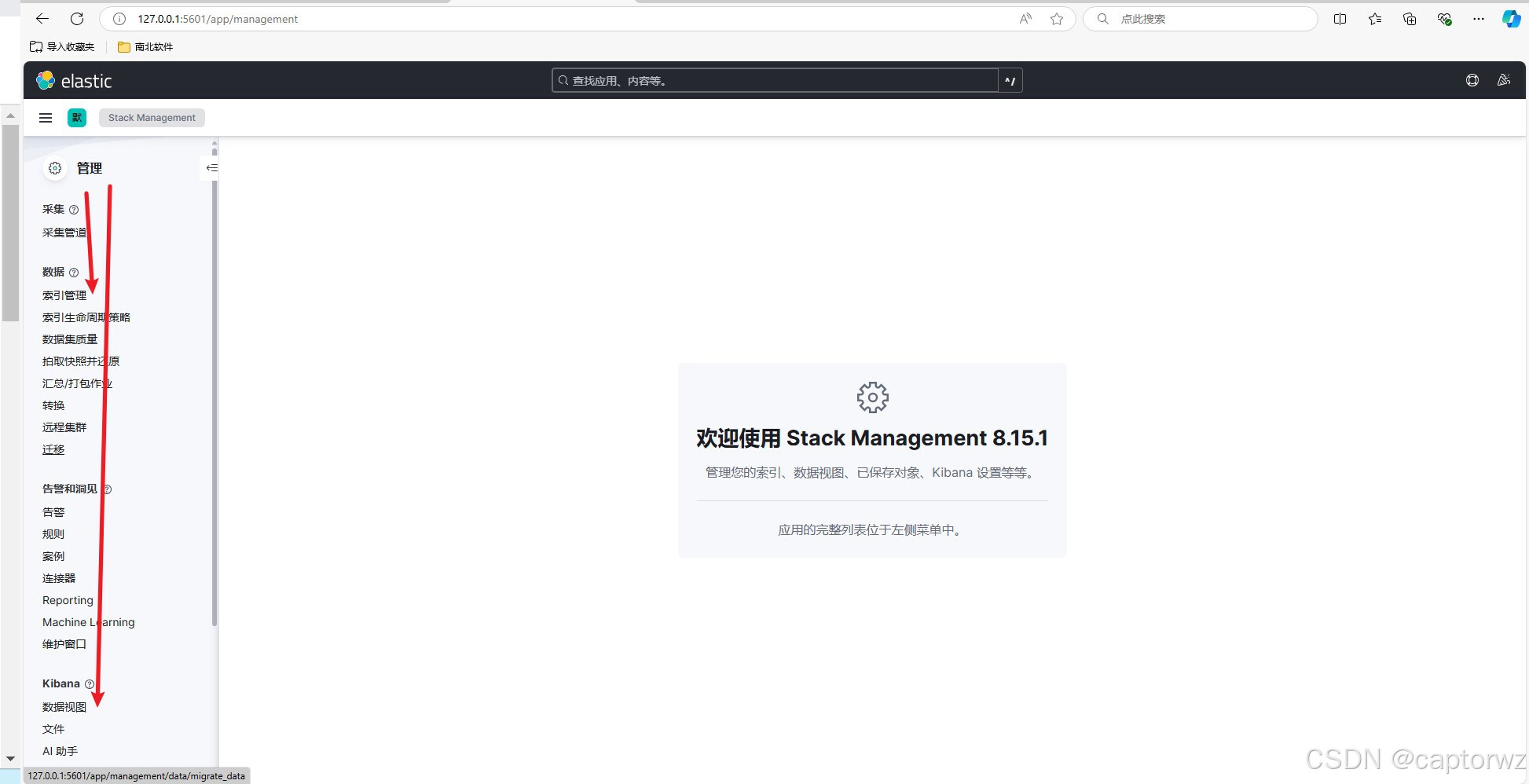
Task: Click help icon next to 数据
Action: click(74, 273)
